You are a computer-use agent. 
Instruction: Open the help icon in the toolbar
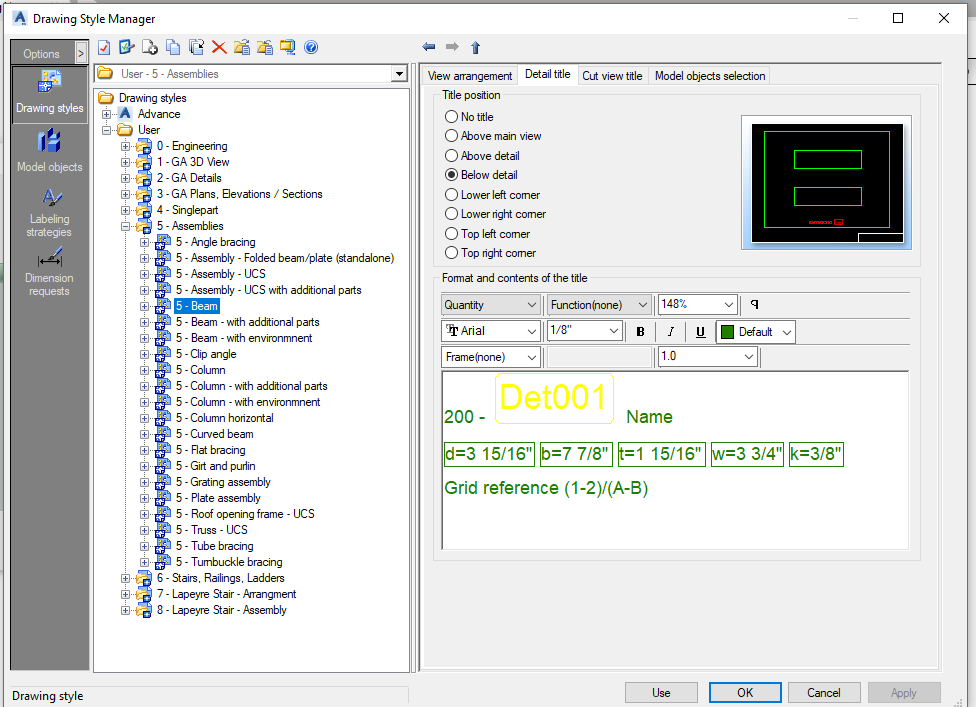(x=311, y=47)
